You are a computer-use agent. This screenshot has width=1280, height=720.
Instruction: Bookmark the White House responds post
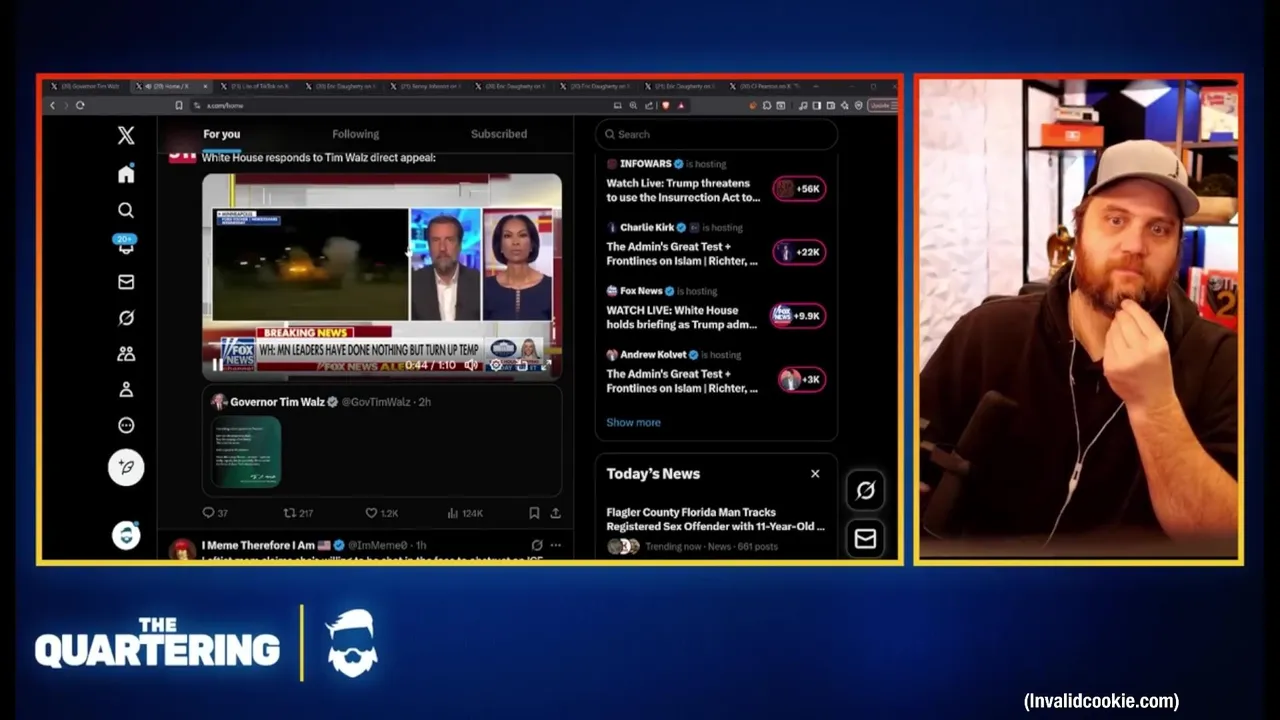(x=534, y=513)
